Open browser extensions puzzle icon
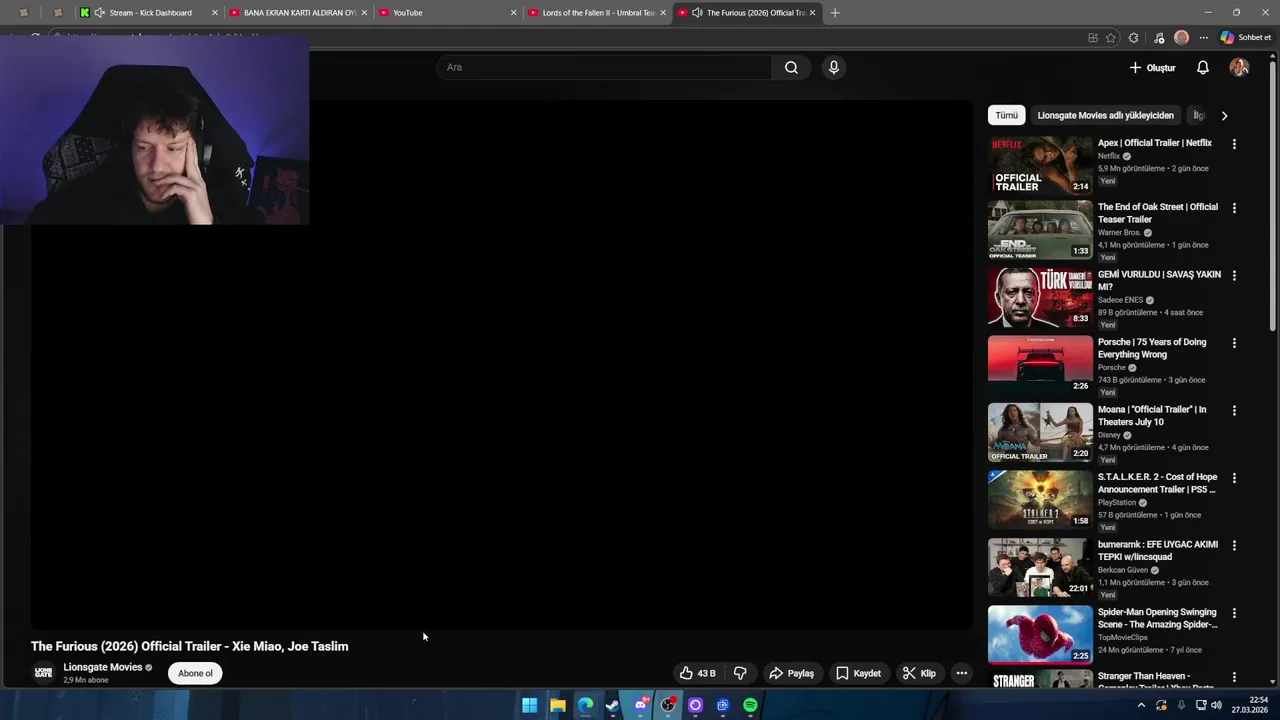 (1133, 38)
